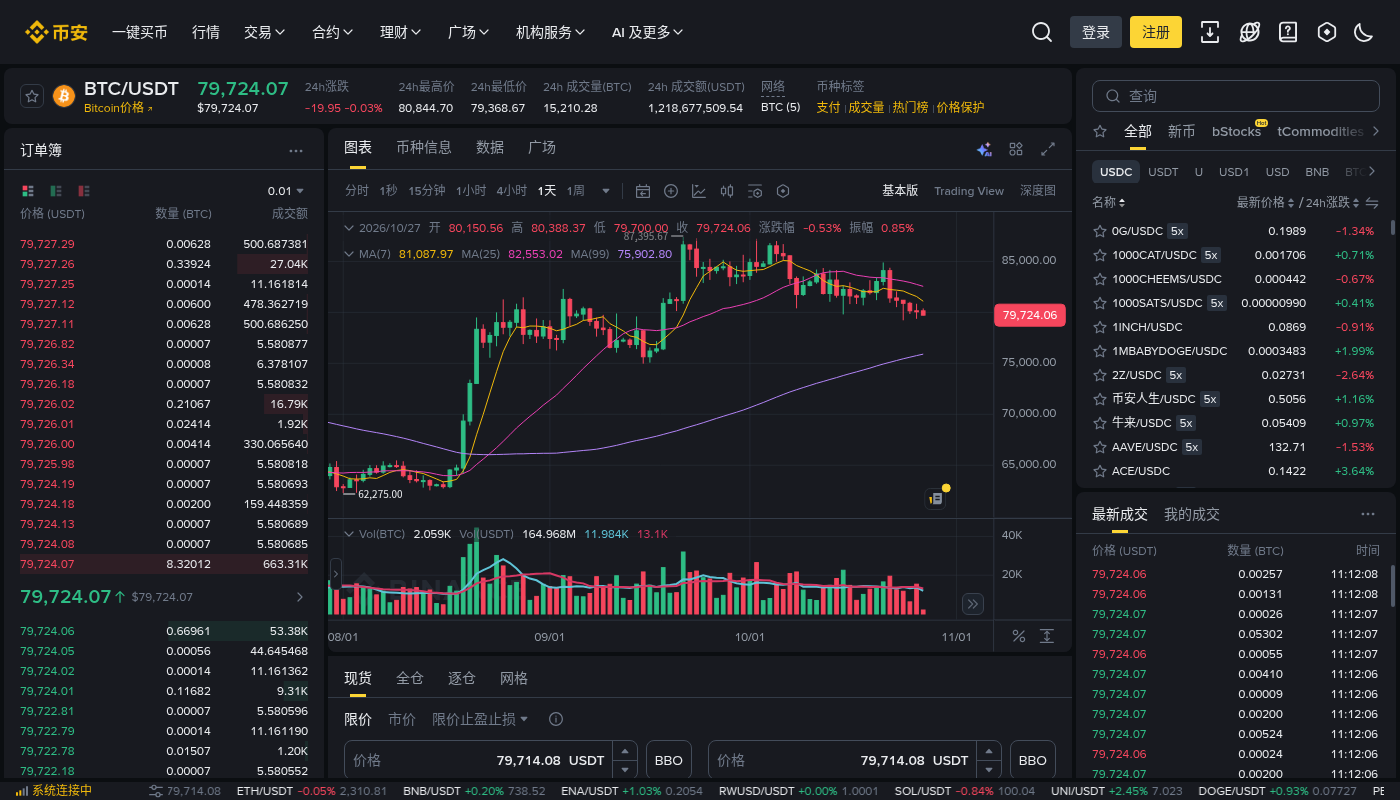1400x800 pixels.
Task: Show both sides order book view icon
Action: click(x=27, y=190)
